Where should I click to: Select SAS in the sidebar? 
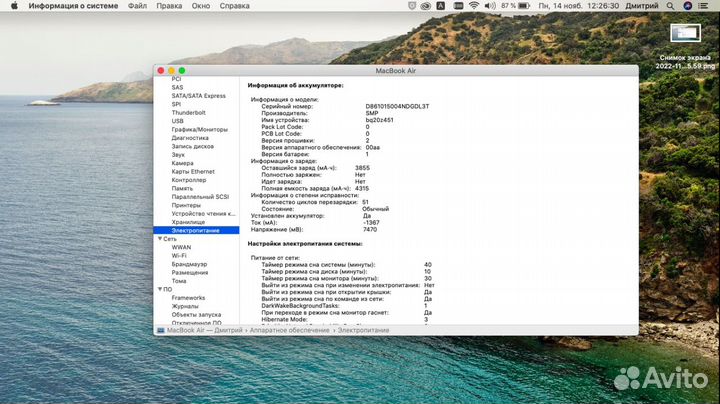click(x=177, y=87)
